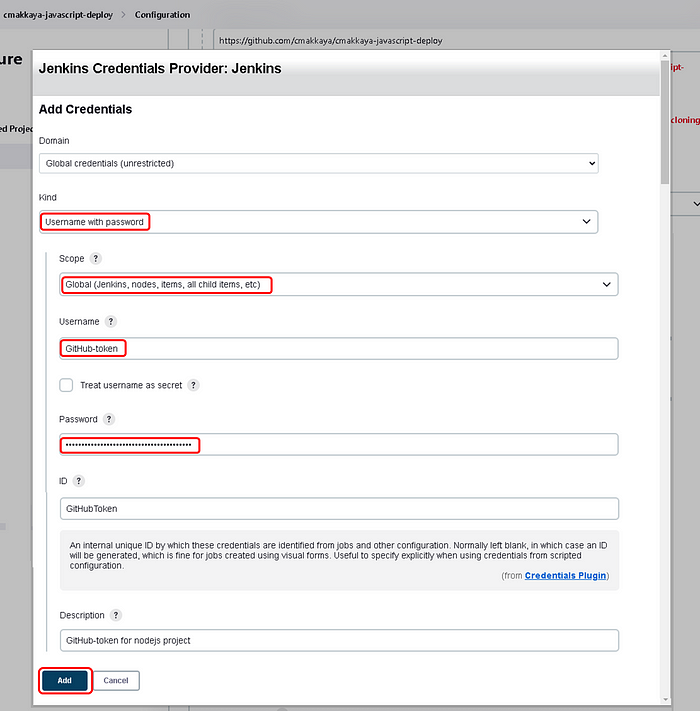Image resolution: width=700 pixels, height=711 pixels.
Task: Click the ID field containing GitHubToken
Action: click(339, 508)
